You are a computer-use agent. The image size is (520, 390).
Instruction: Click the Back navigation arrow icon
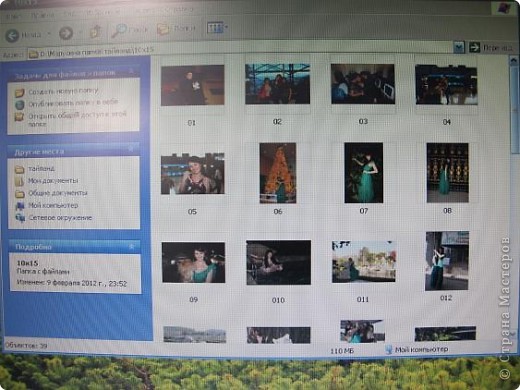[x=13, y=35]
